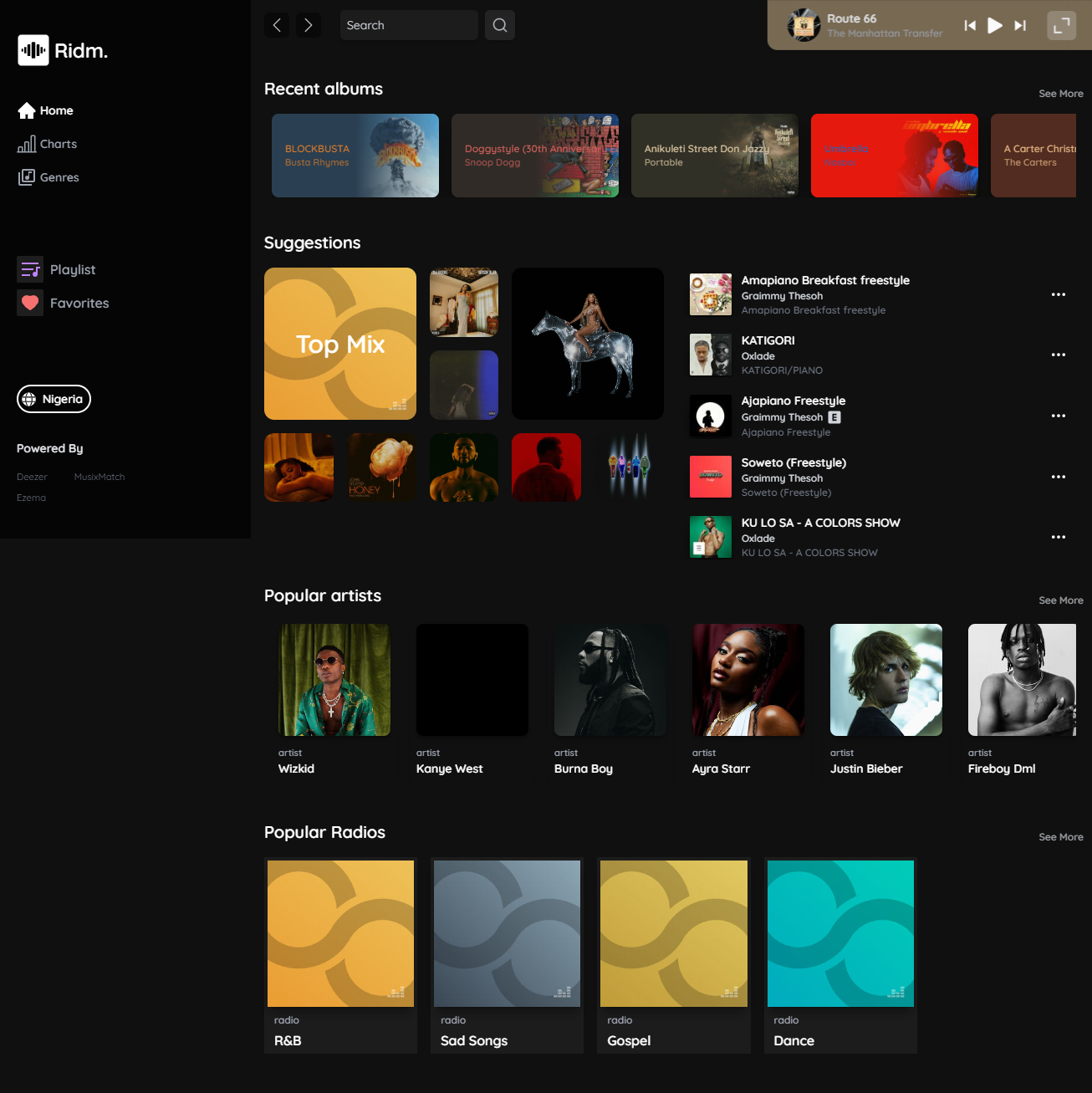Open the Sad Songs radio
Screen dimensions: 1092x1093
(x=507, y=956)
